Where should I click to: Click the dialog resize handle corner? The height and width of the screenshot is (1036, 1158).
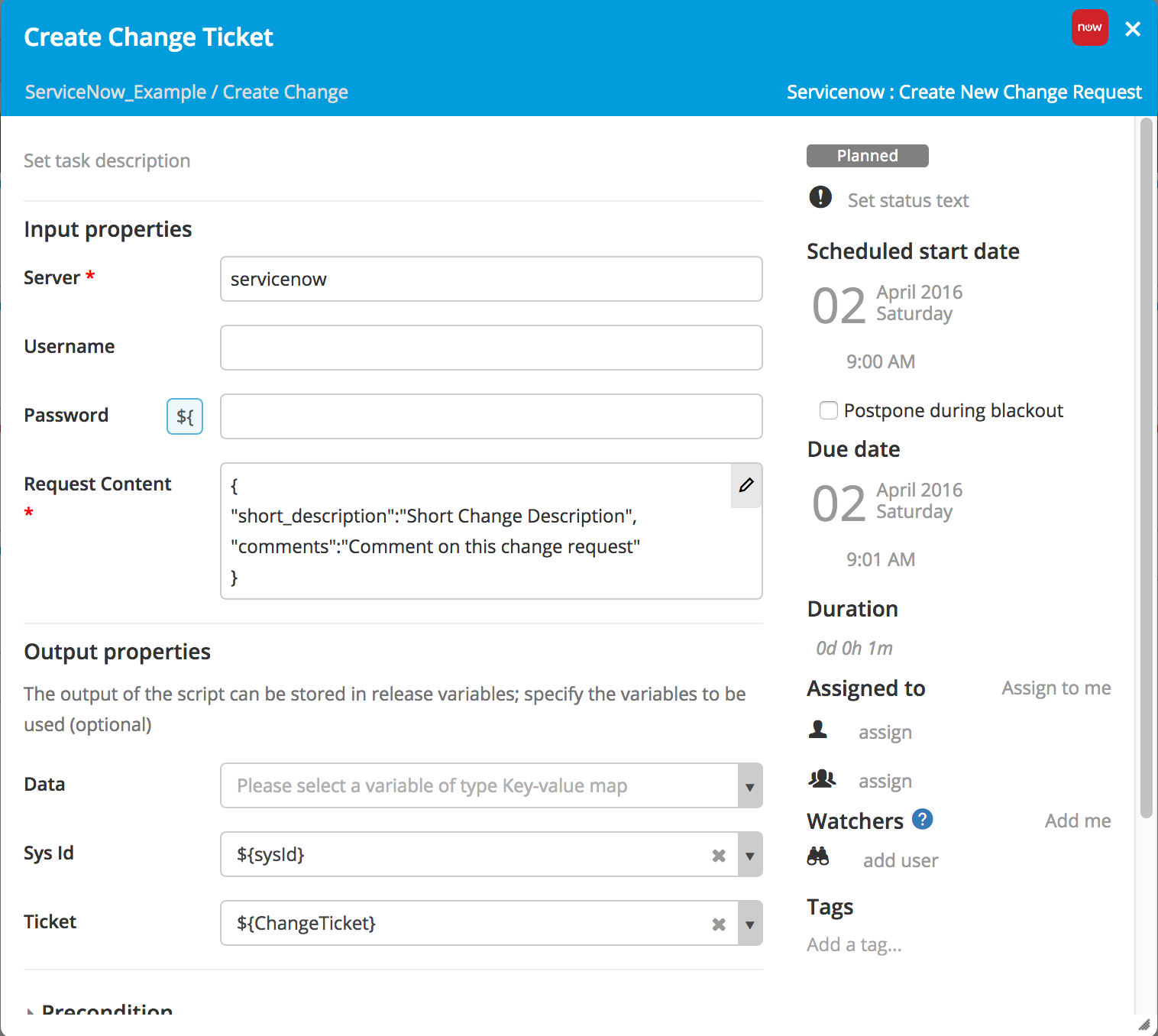1143,1025
